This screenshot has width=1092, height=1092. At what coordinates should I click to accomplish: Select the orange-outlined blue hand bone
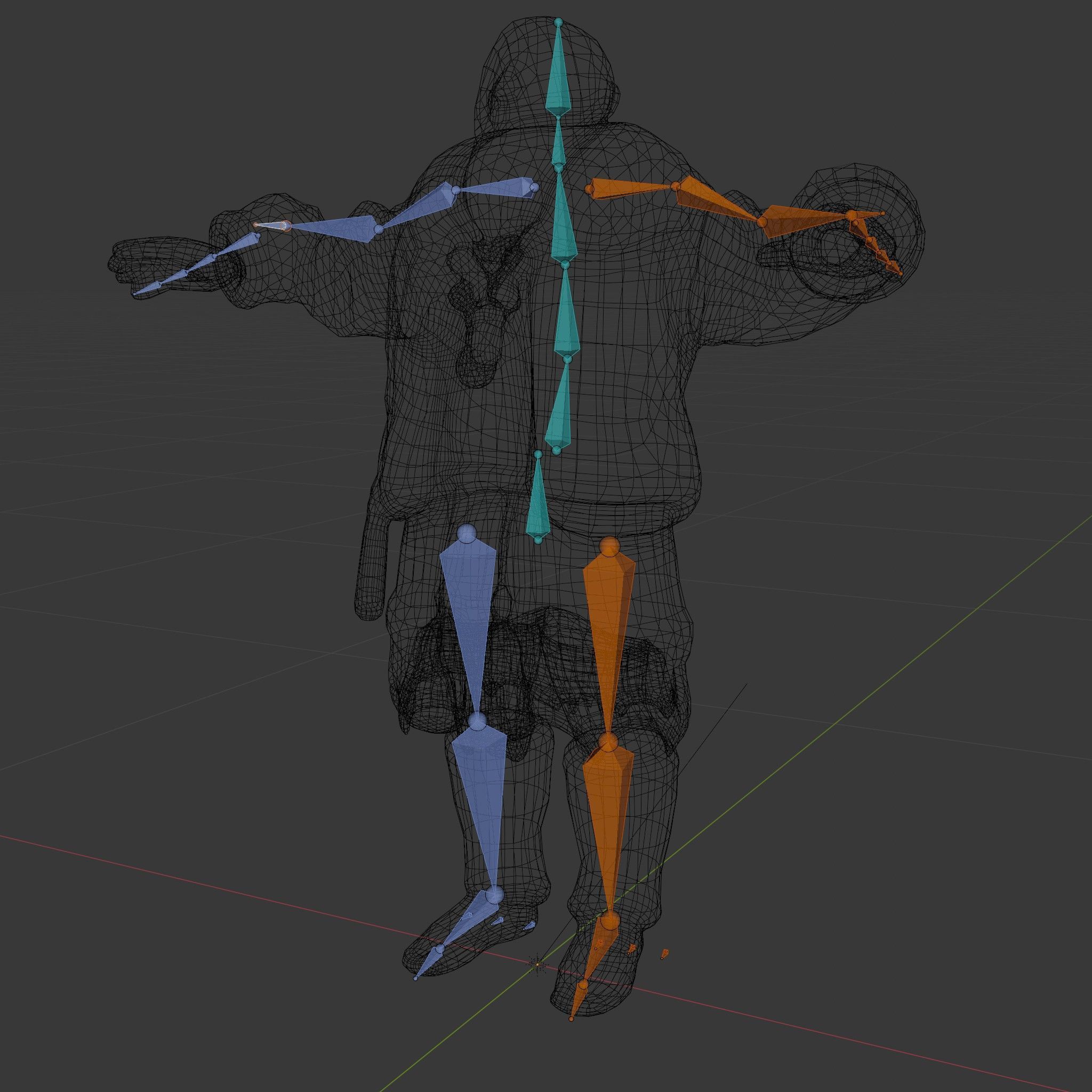point(272,226)
